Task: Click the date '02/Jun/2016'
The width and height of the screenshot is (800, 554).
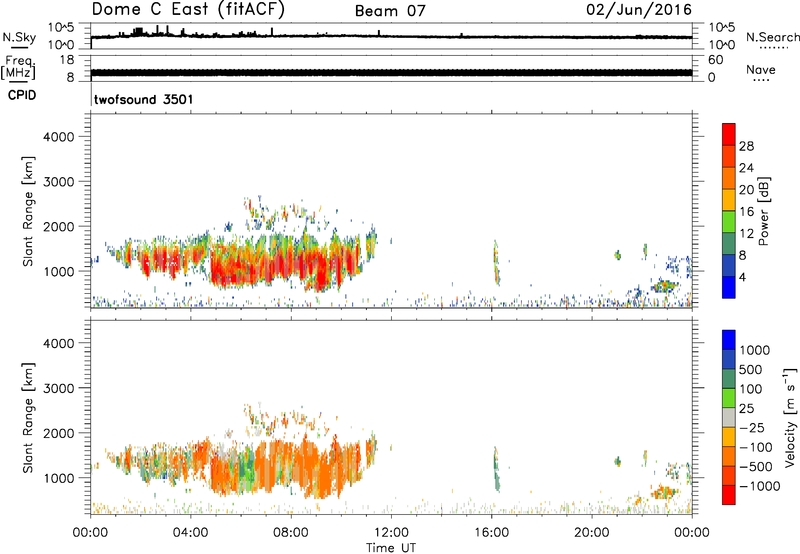Action: [639, 9]
